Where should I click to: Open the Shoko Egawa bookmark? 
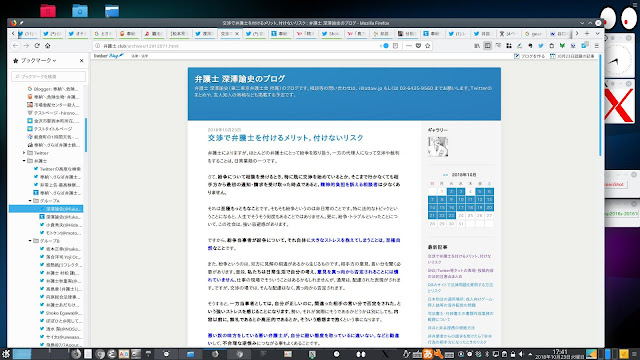click(60, 313)
